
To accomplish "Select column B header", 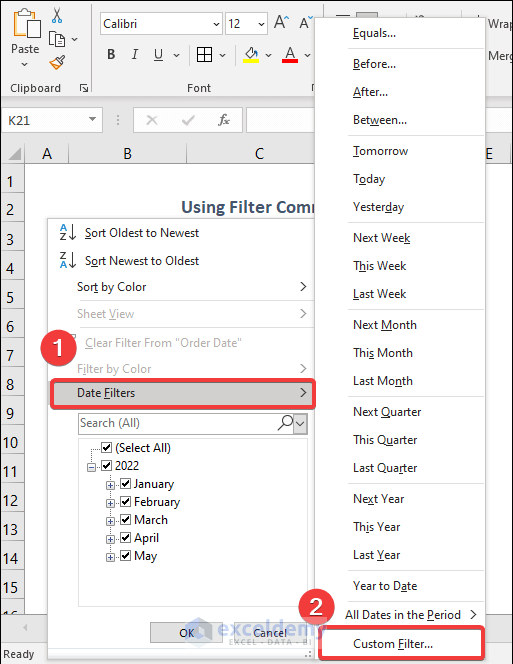I will (x=127, y=153).
